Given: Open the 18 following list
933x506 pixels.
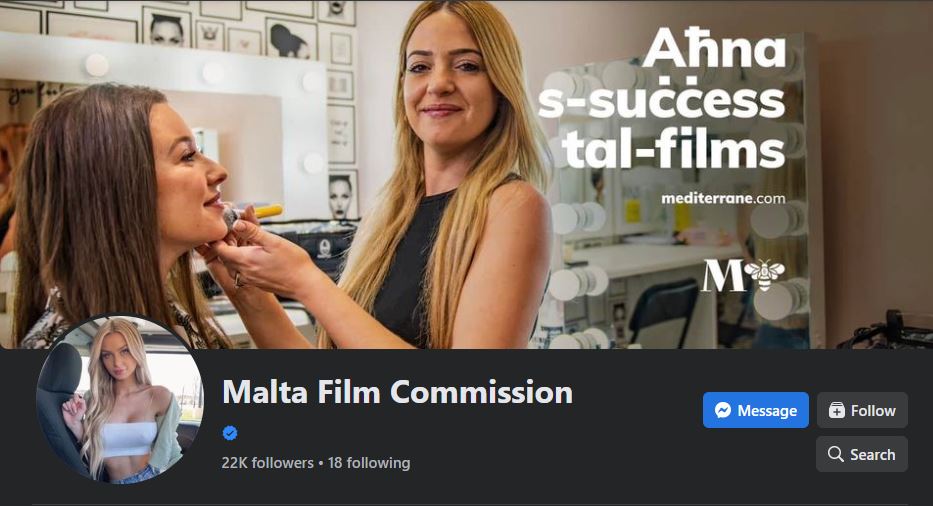Looking at the screenshot, I should pyautogui.click(x=369, y=463).
